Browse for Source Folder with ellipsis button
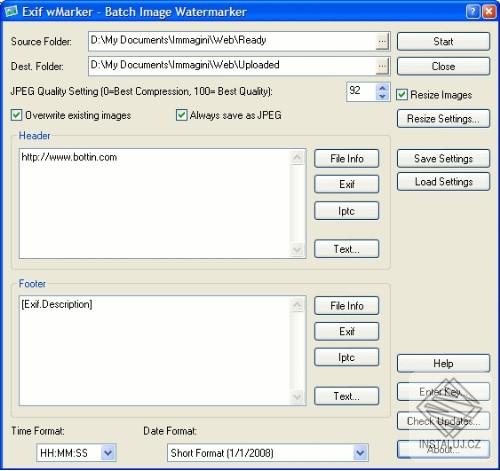 tap(382, 42)
